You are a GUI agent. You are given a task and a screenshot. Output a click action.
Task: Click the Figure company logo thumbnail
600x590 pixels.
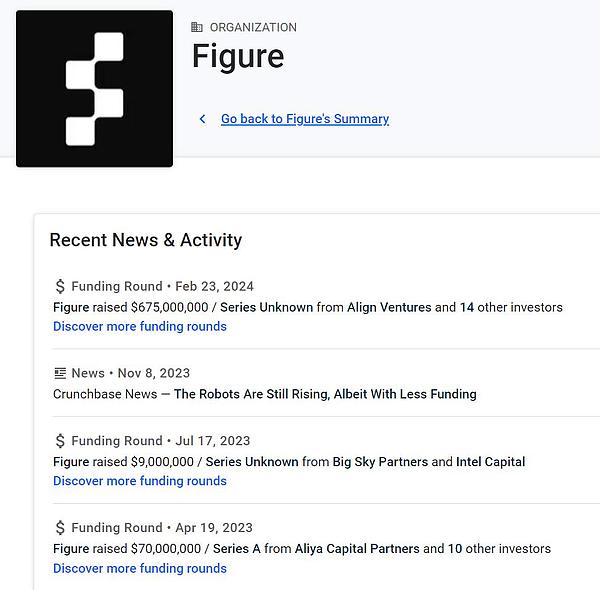94,88
